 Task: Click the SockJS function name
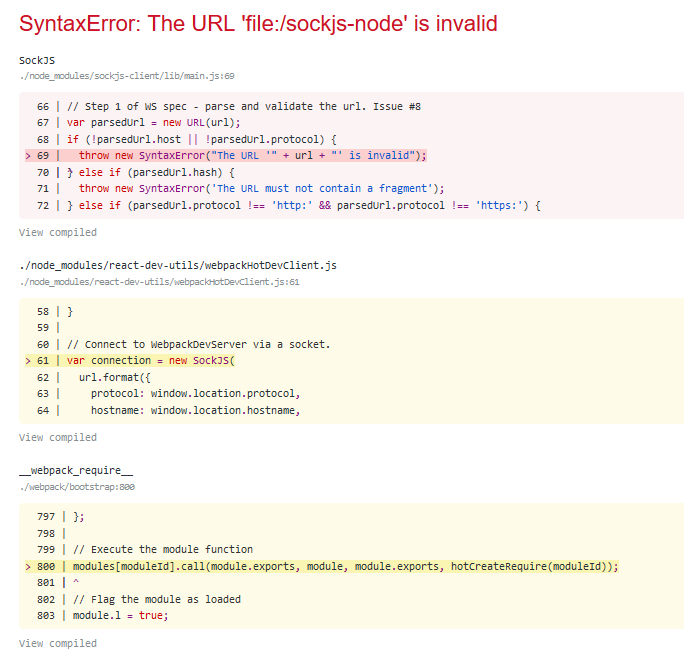coord(37,60)
